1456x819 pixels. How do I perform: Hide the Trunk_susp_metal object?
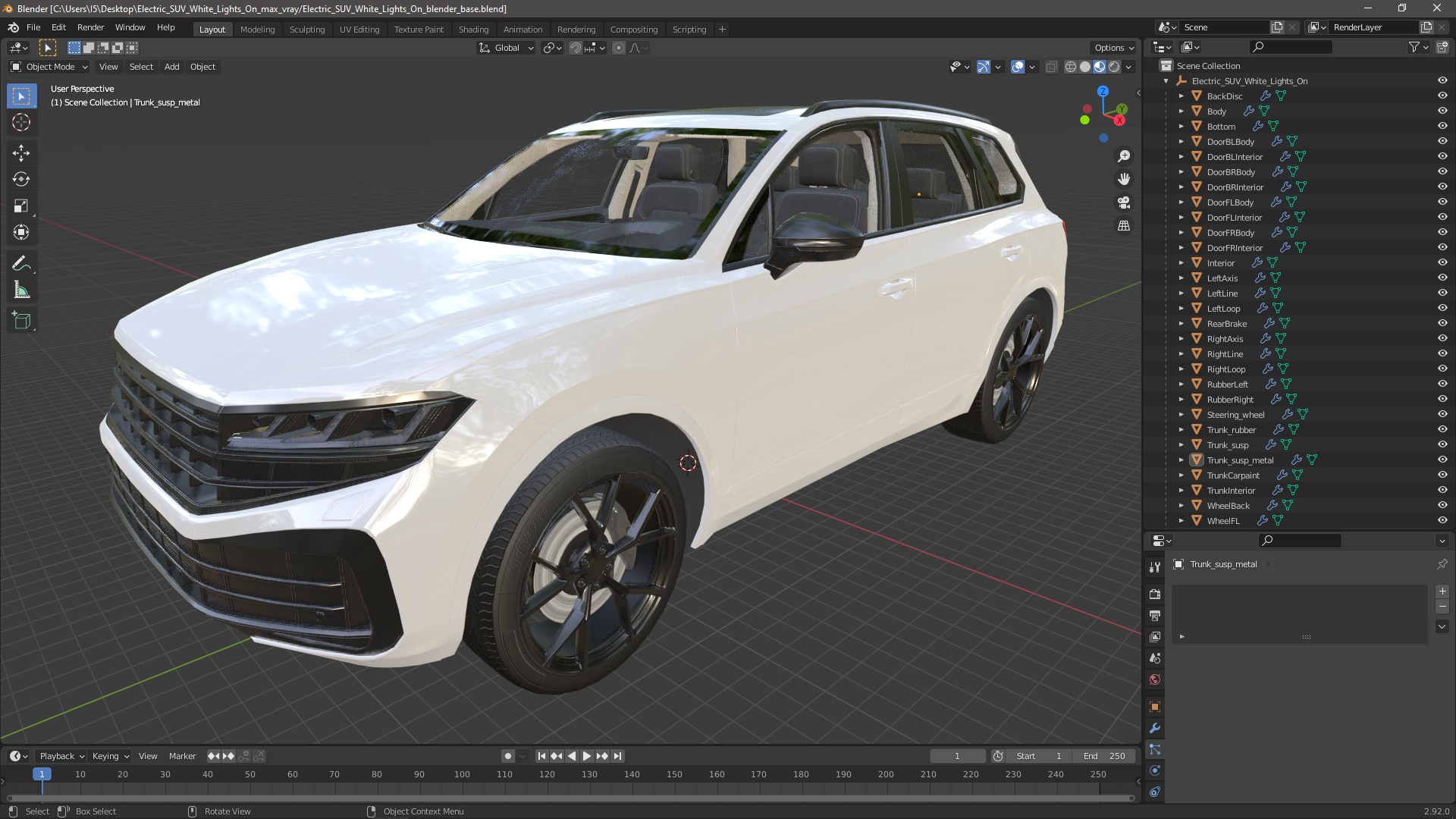(1442, 460)
